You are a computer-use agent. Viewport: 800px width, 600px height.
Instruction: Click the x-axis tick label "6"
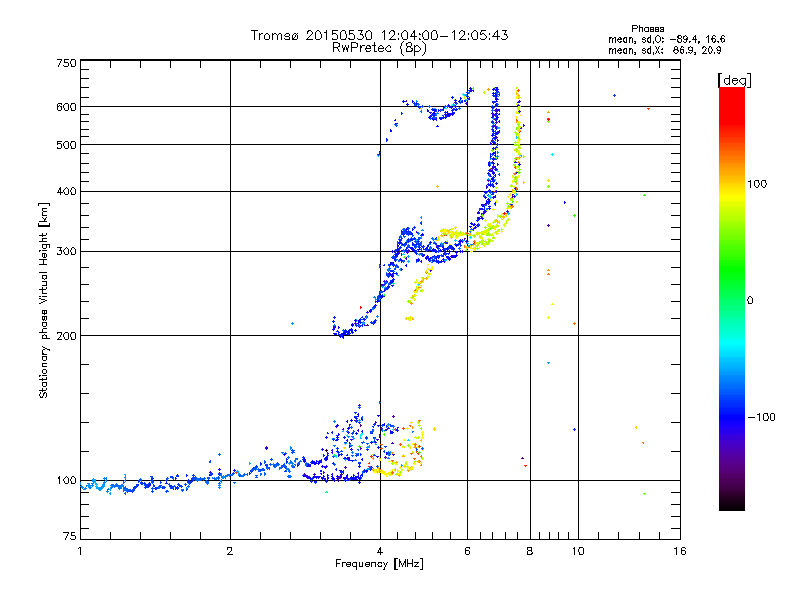[x=467, y=551]
